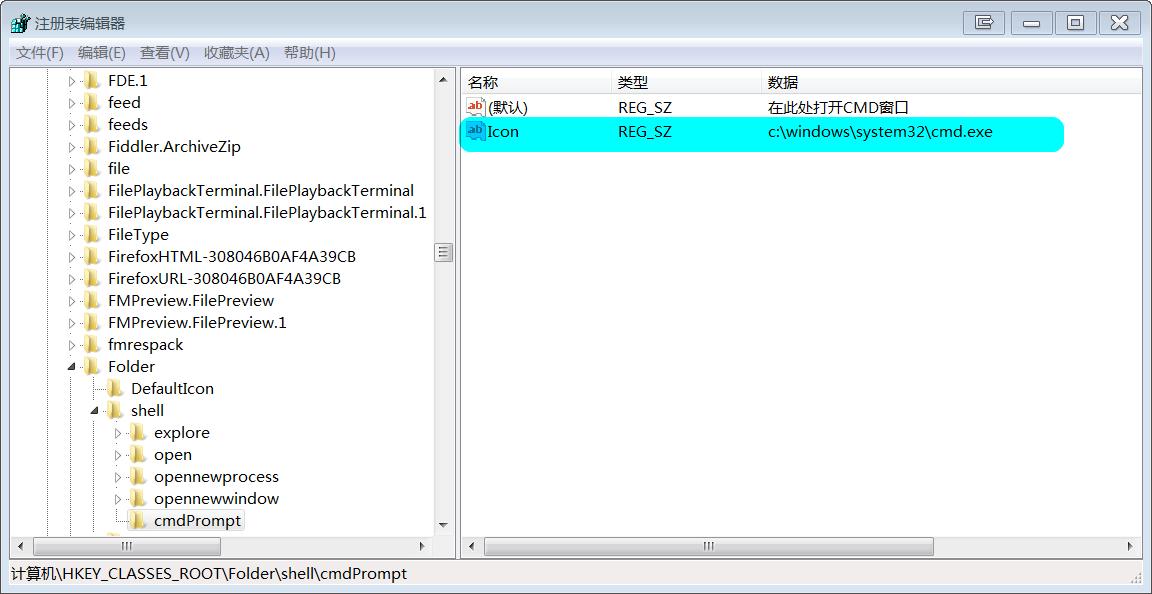This screenshot has width=1152, height=594.
Task: Expand the explore key
Action: pos(118,434)
